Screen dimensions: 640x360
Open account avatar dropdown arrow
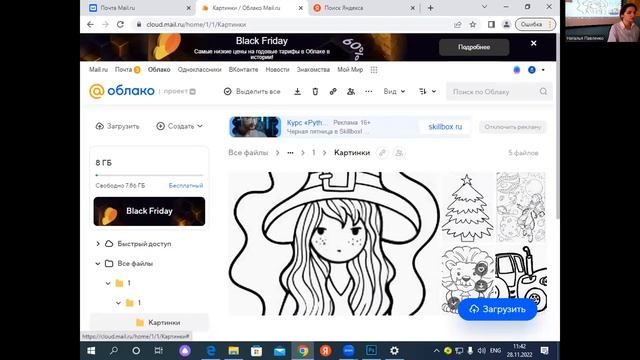click(543, 70)
